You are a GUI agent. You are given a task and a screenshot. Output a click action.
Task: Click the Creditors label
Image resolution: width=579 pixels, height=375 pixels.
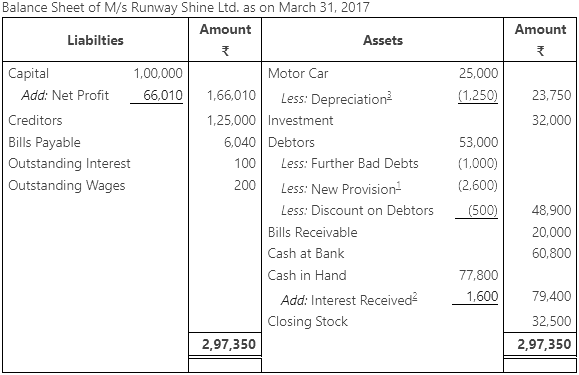35,120
